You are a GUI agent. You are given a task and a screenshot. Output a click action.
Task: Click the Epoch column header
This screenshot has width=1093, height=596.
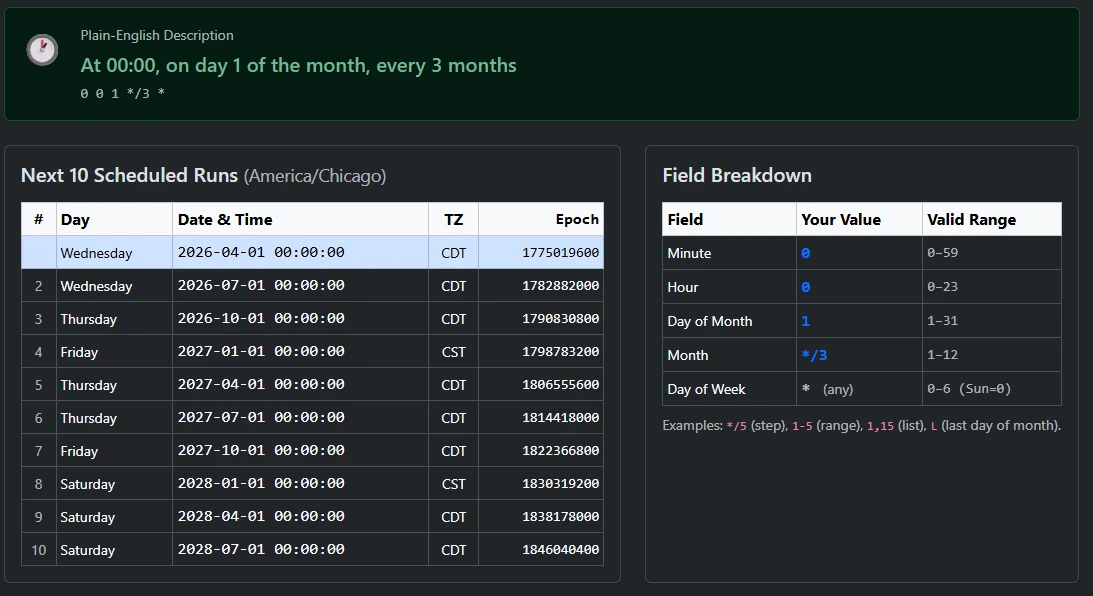[580, 219]
